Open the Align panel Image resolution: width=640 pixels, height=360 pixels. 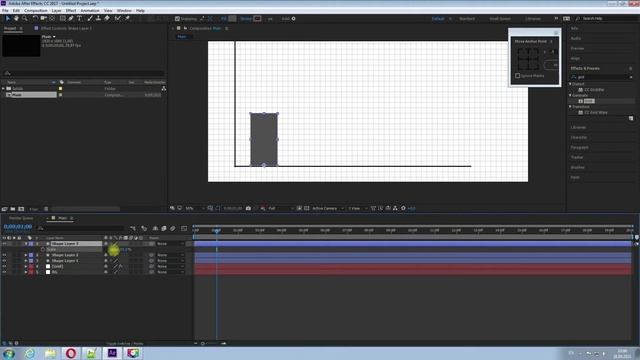pos(575,58)
